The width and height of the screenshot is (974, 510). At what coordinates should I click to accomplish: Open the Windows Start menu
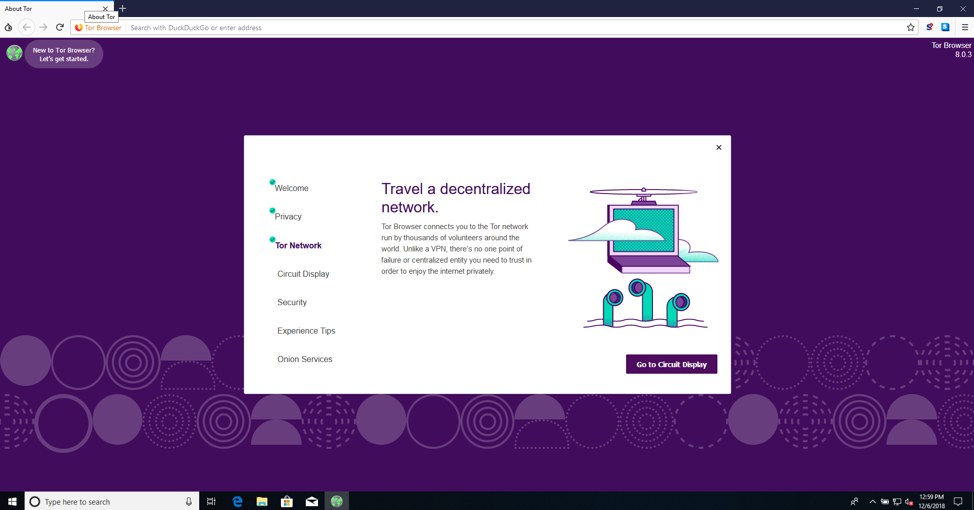click(12, 501)
